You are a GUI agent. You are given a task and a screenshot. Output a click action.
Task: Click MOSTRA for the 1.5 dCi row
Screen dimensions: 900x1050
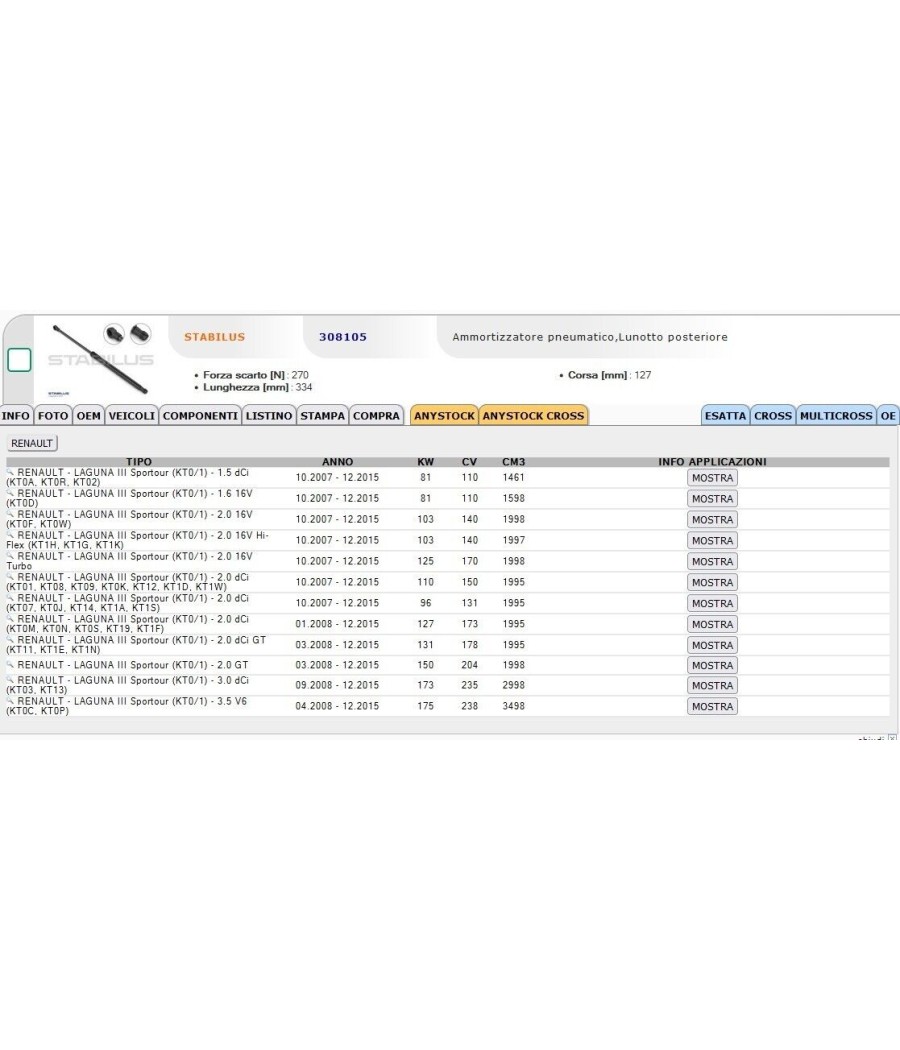[x=712, y=478]
